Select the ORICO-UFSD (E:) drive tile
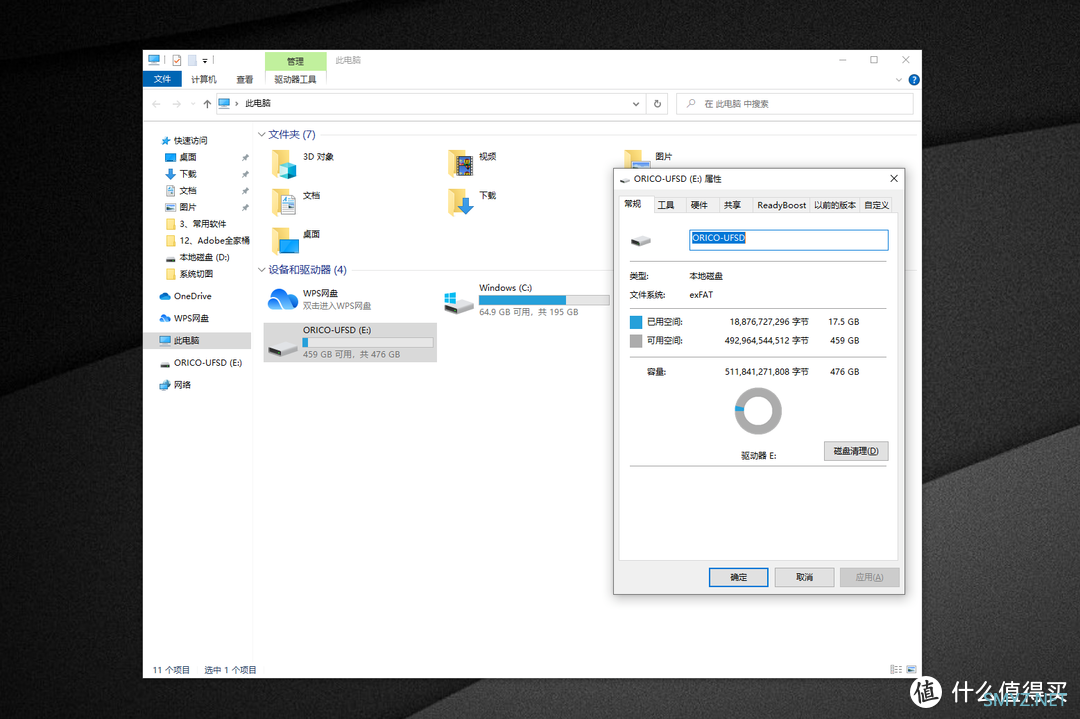 (x=350, y=342)
